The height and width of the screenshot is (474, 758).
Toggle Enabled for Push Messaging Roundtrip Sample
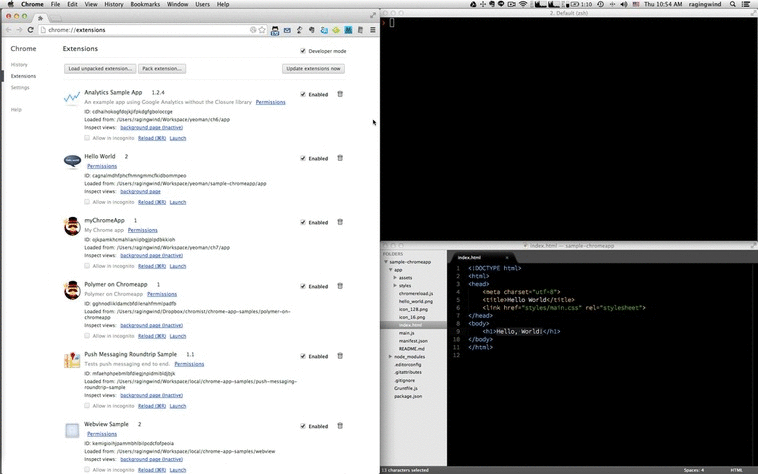(x=303, y=356)
